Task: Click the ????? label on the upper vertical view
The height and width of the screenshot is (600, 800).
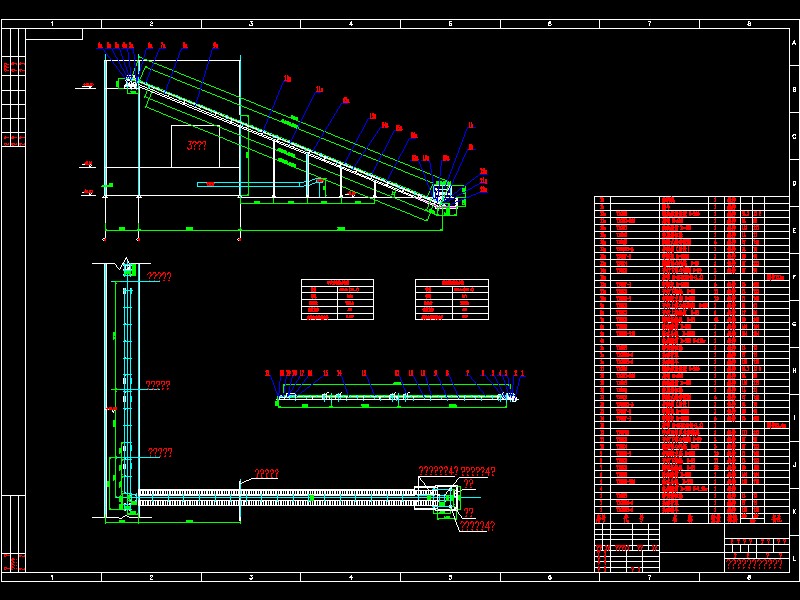Action: pyautogui.click(x=158, y=276)
